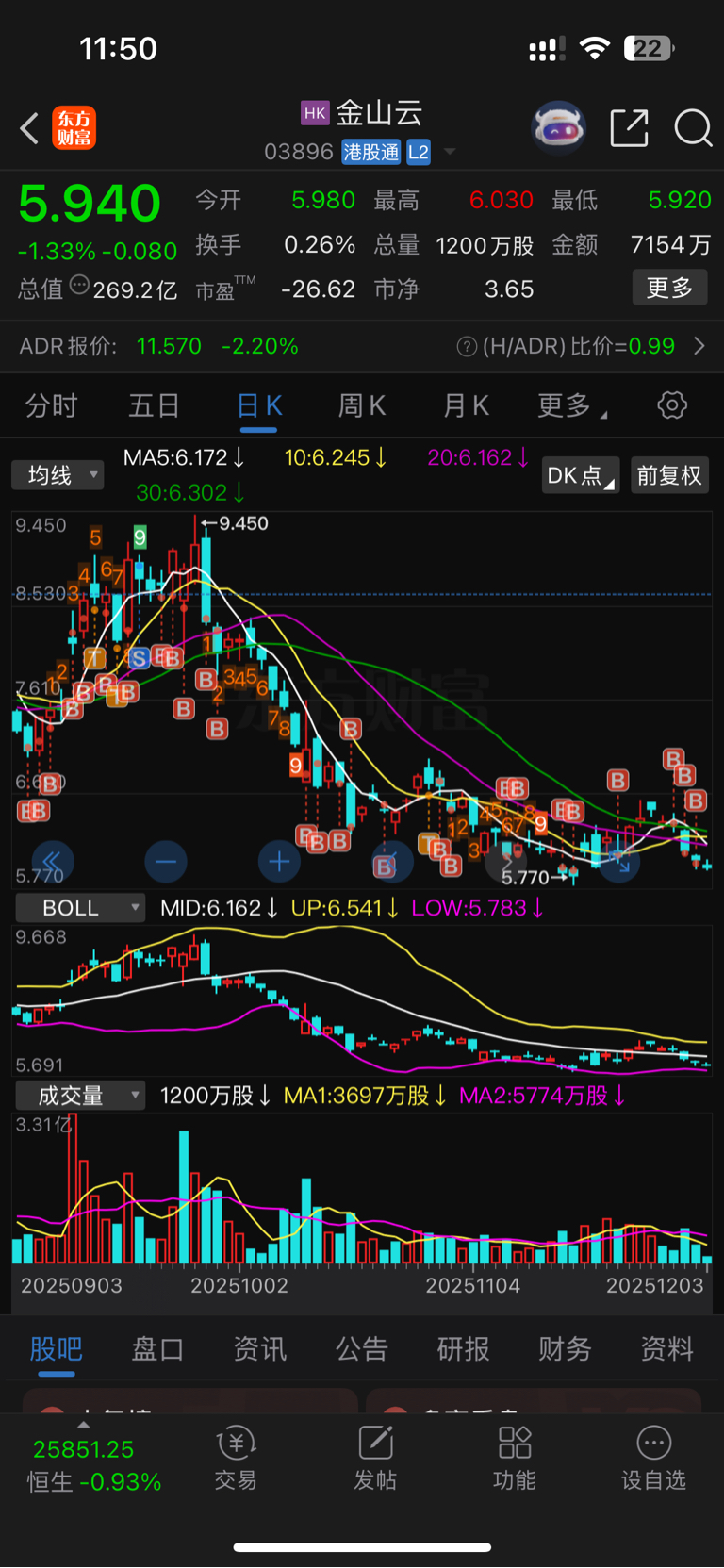Open the 公告 tab
This screenshot has width=724, height=1568.
pyautogui.click(x=362, y=1349)
